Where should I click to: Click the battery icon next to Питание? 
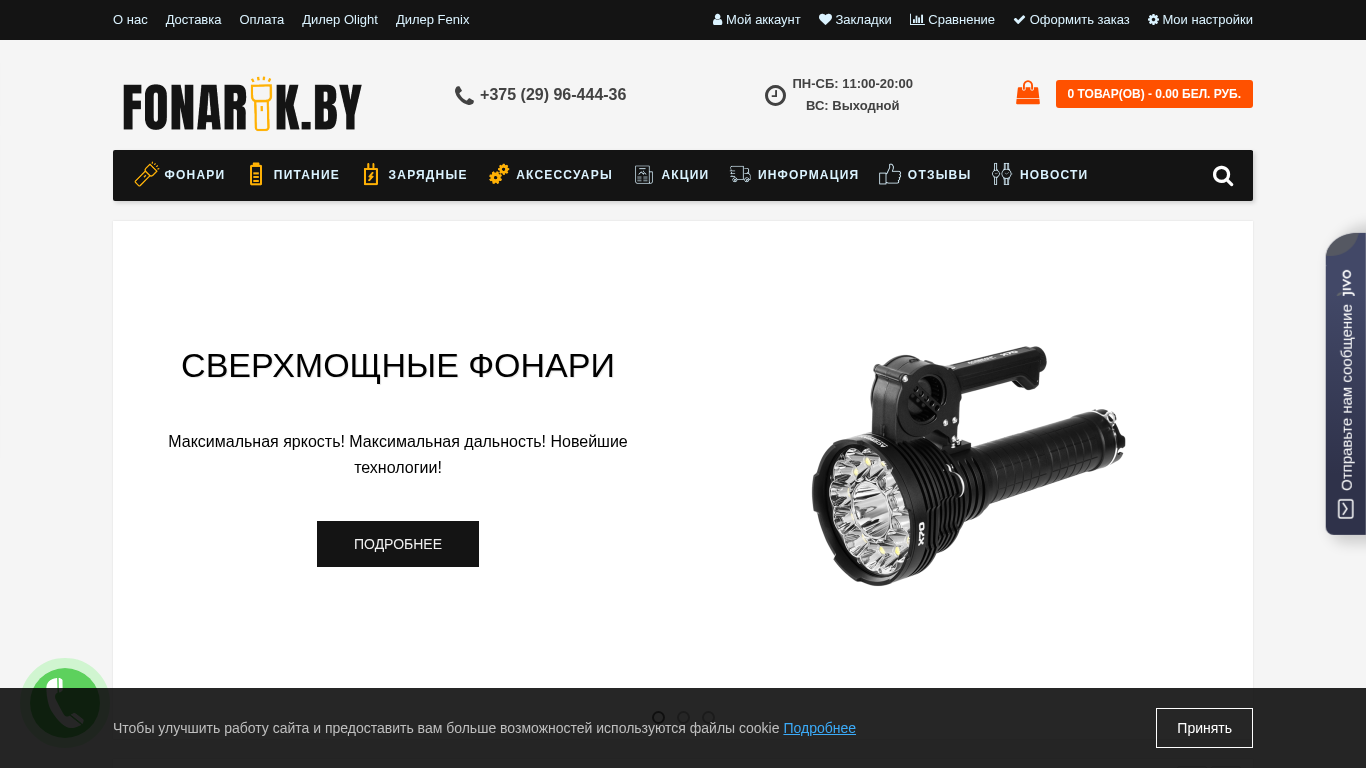[x=256, y=175]
